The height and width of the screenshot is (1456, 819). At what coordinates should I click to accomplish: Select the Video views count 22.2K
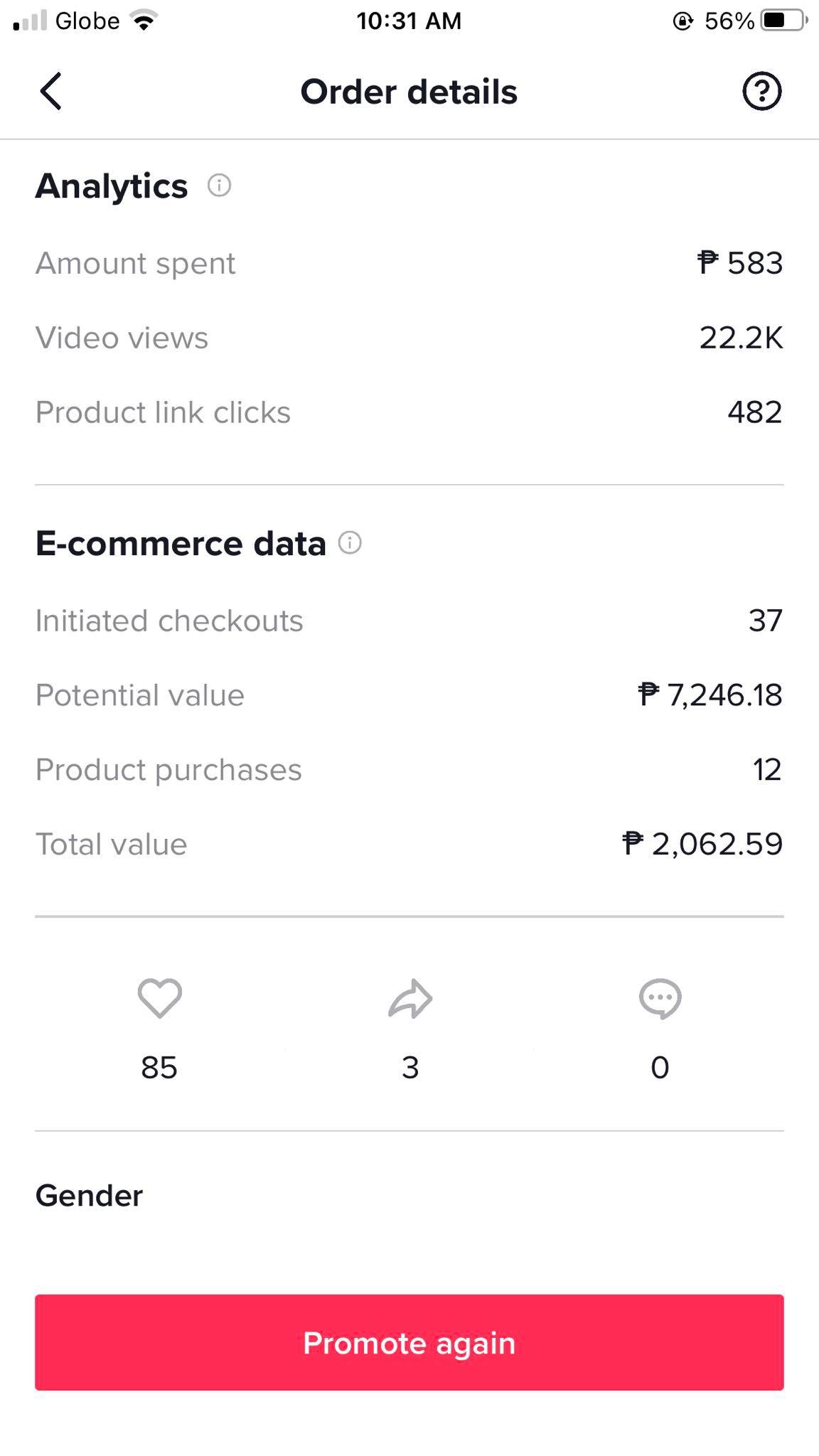(x=741, y=338)
